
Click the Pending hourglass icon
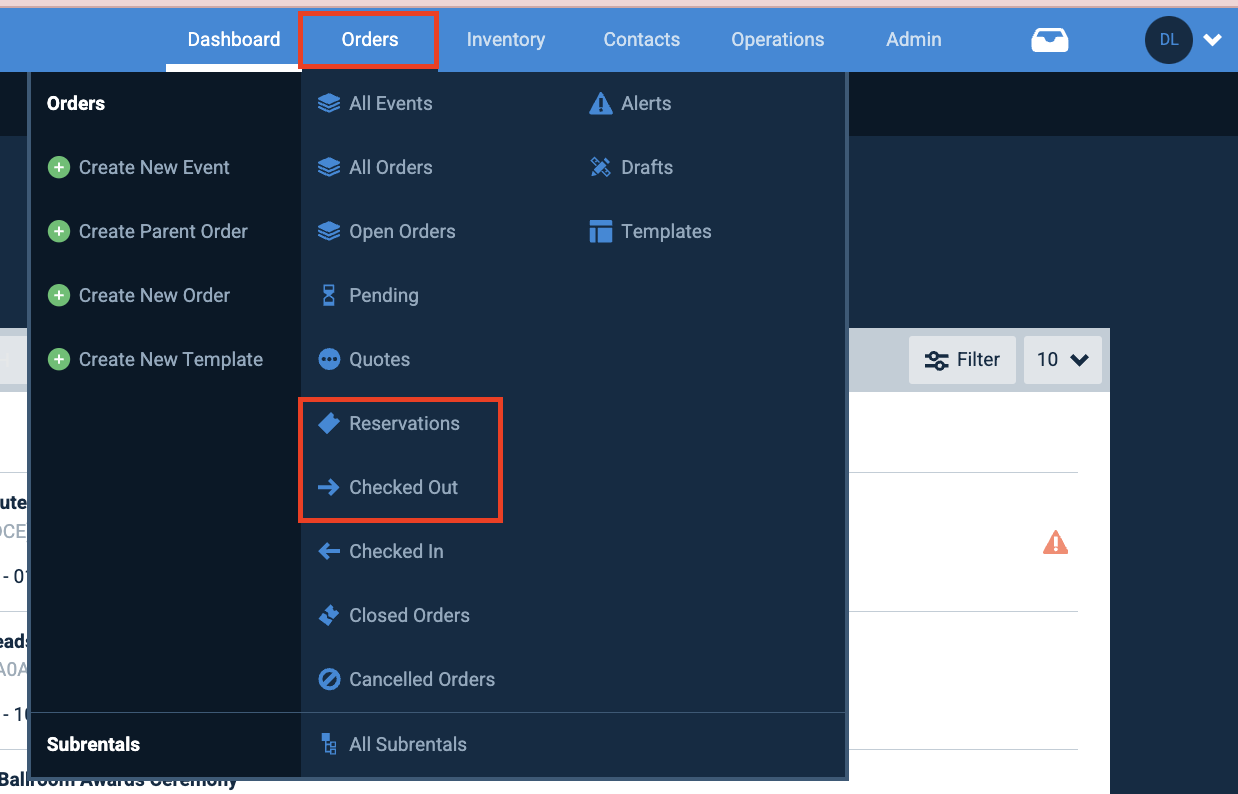pos(329,295)
